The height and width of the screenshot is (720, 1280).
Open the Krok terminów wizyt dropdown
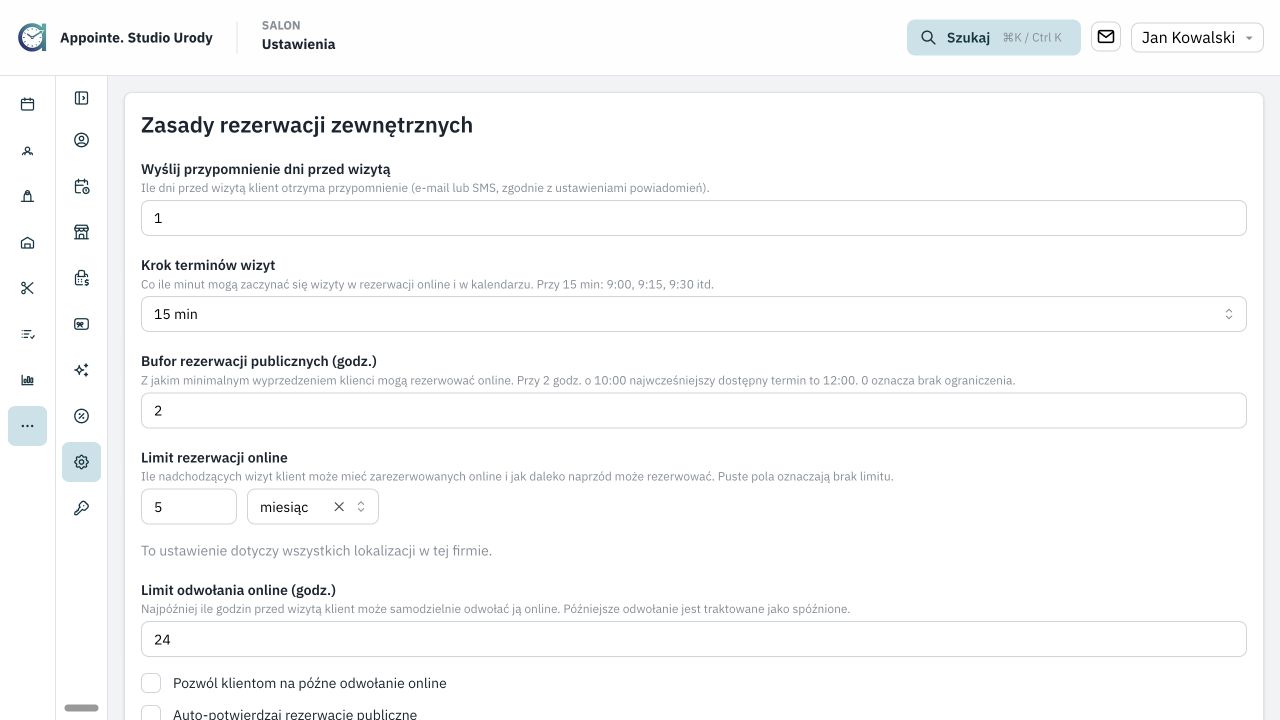tap(693, 314)
